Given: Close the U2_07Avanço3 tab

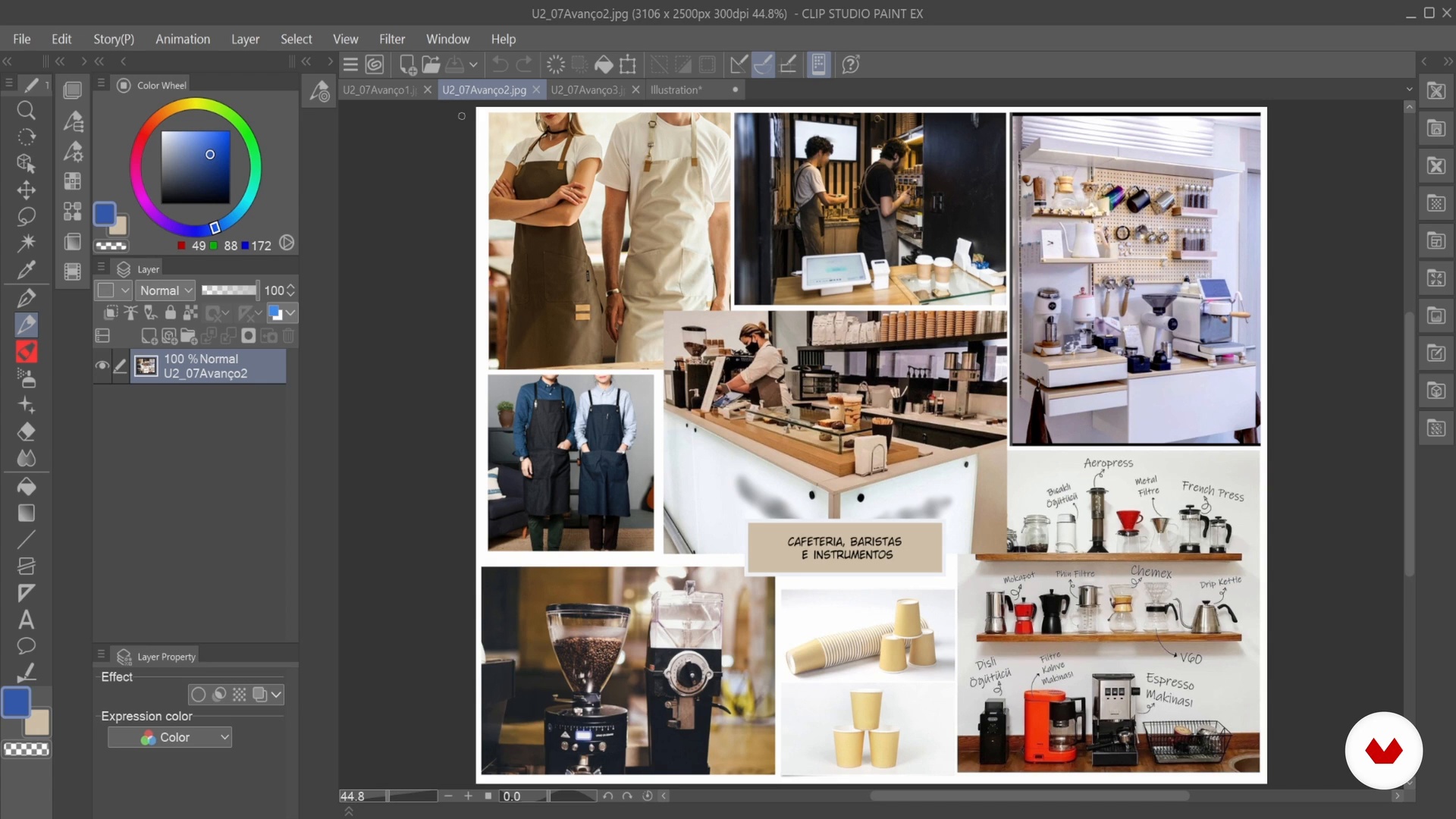Looking at the screenshot, I should click(x=635, y=89).
